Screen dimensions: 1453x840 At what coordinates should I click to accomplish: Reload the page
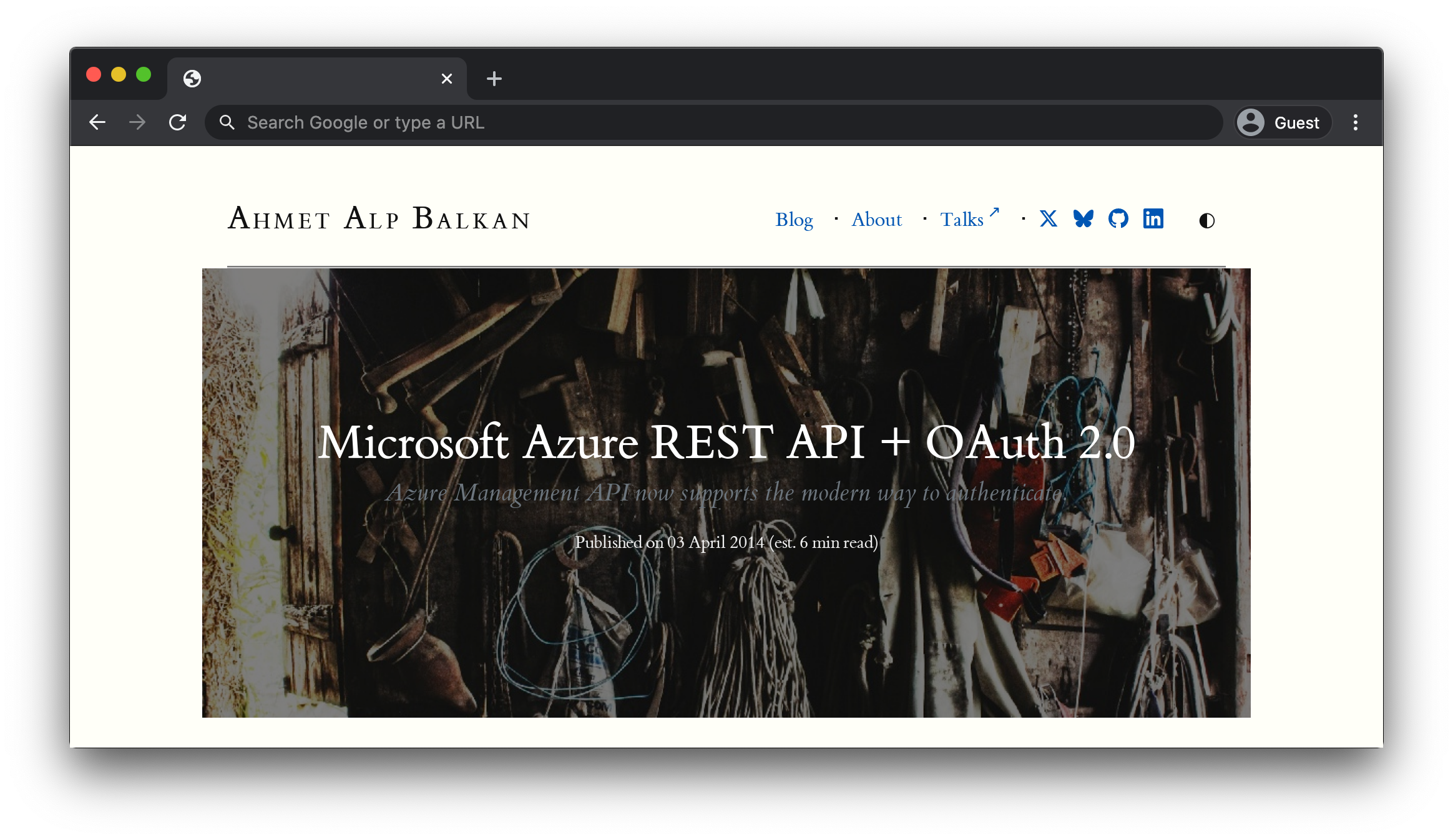[x=178, y=122]
